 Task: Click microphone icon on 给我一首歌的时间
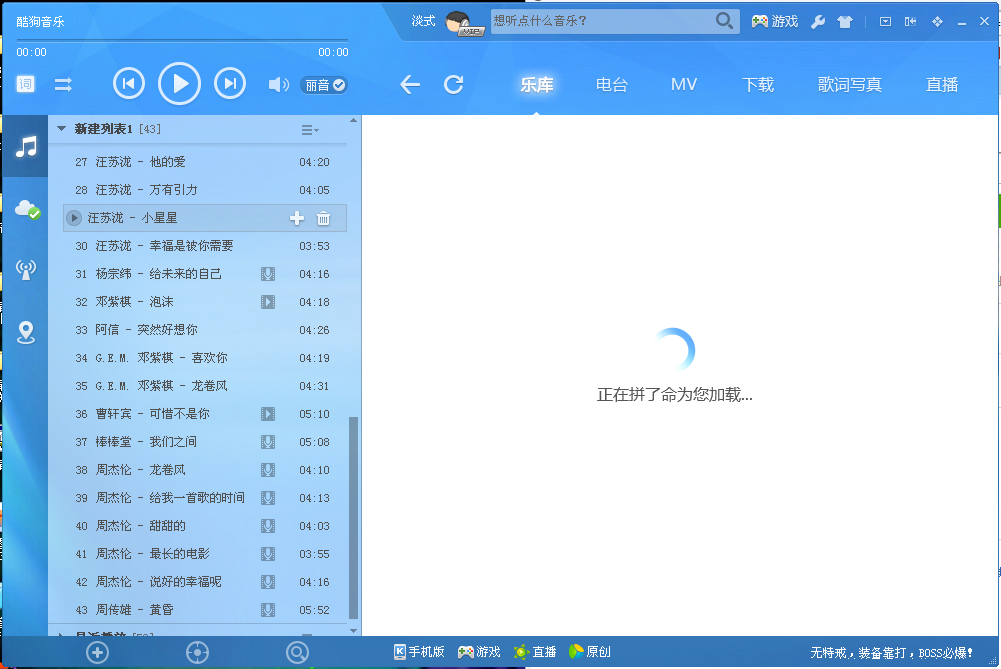(x=268, y=498)
